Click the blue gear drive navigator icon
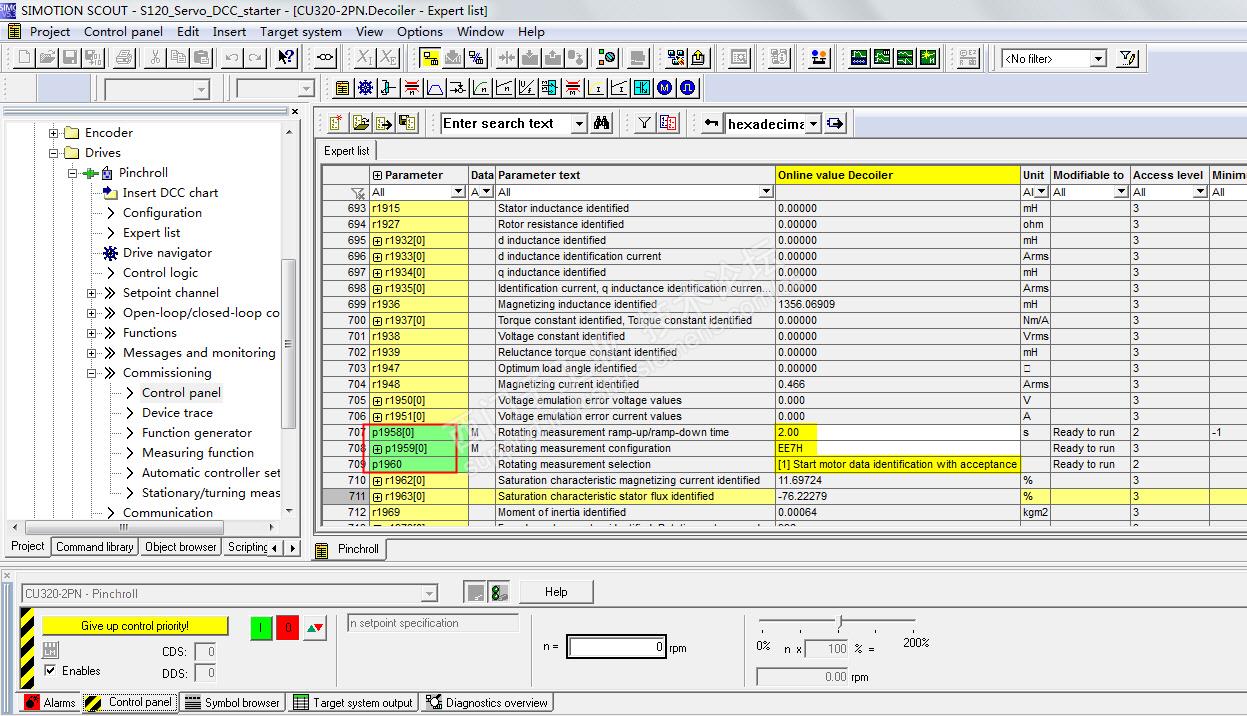The width and height of the screenshot is (1247, 716). [x=365, y=88]
